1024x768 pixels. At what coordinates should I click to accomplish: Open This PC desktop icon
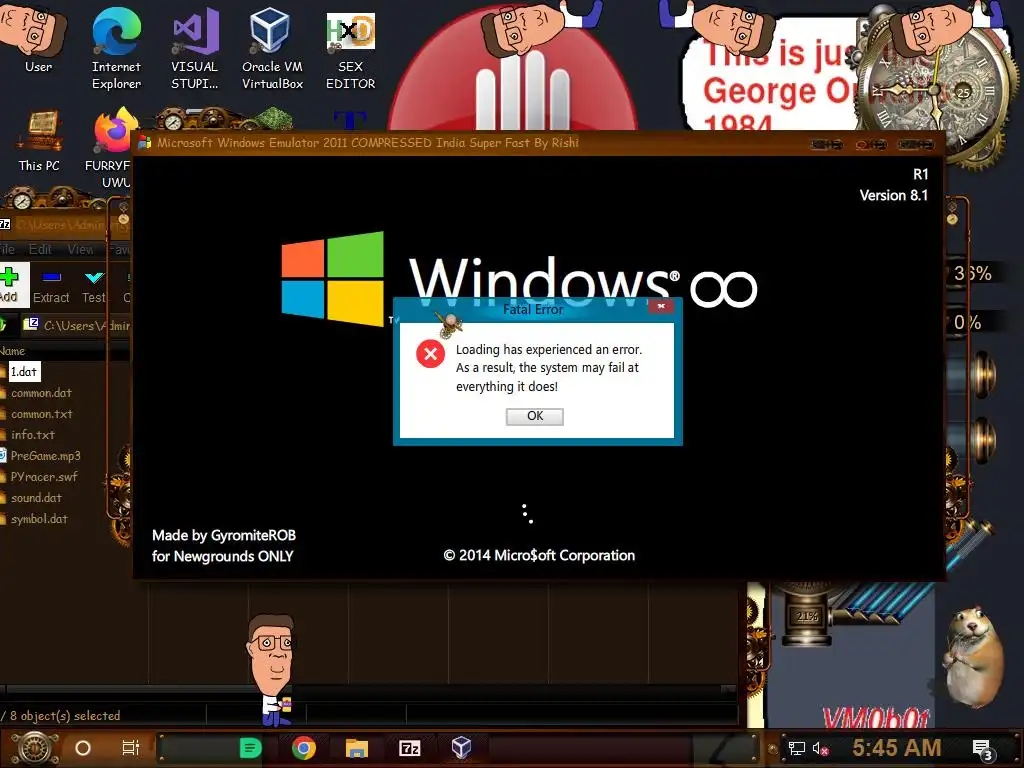coord(39,140)
